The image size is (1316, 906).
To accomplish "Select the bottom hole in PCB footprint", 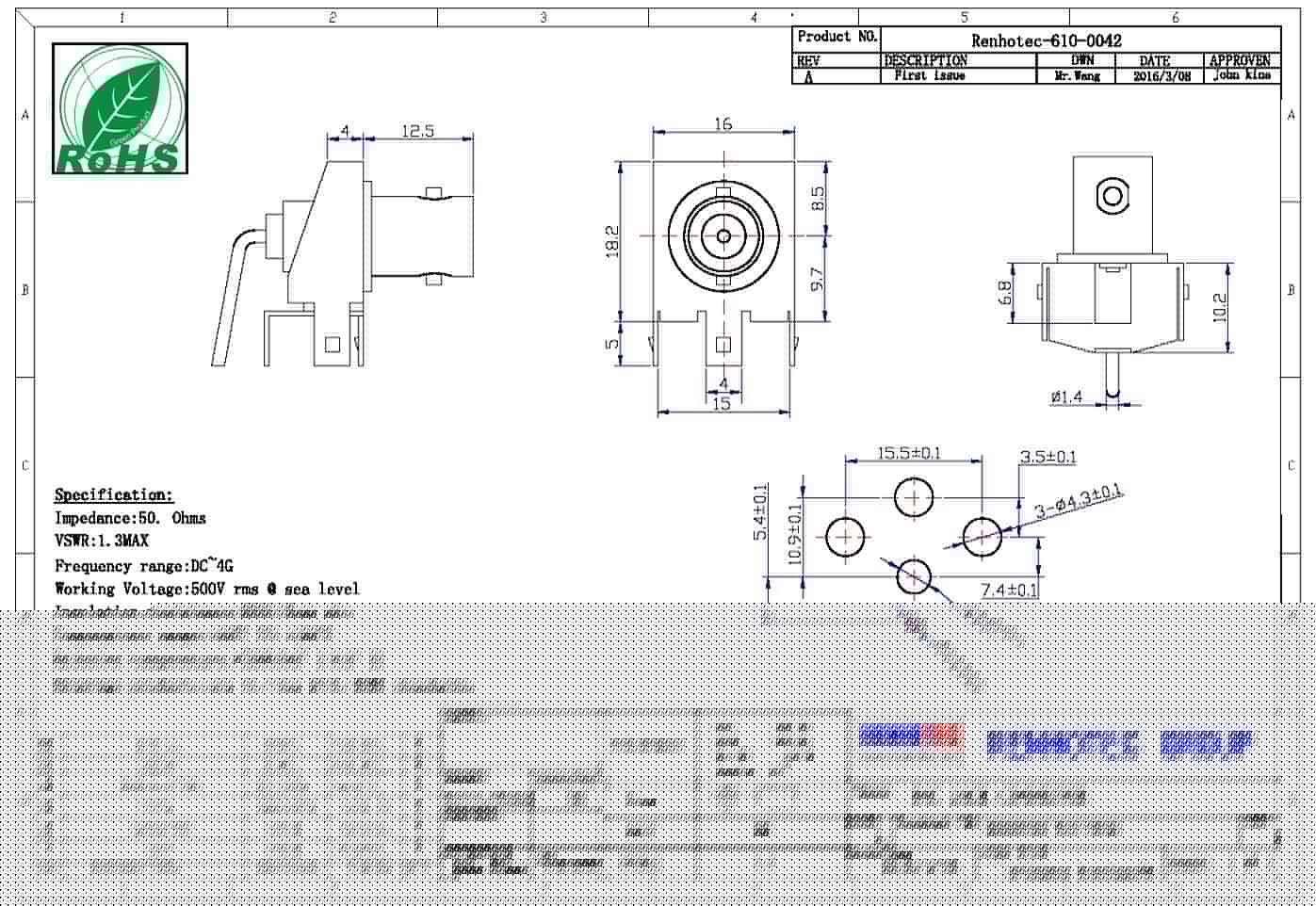I will pos(914,575).
